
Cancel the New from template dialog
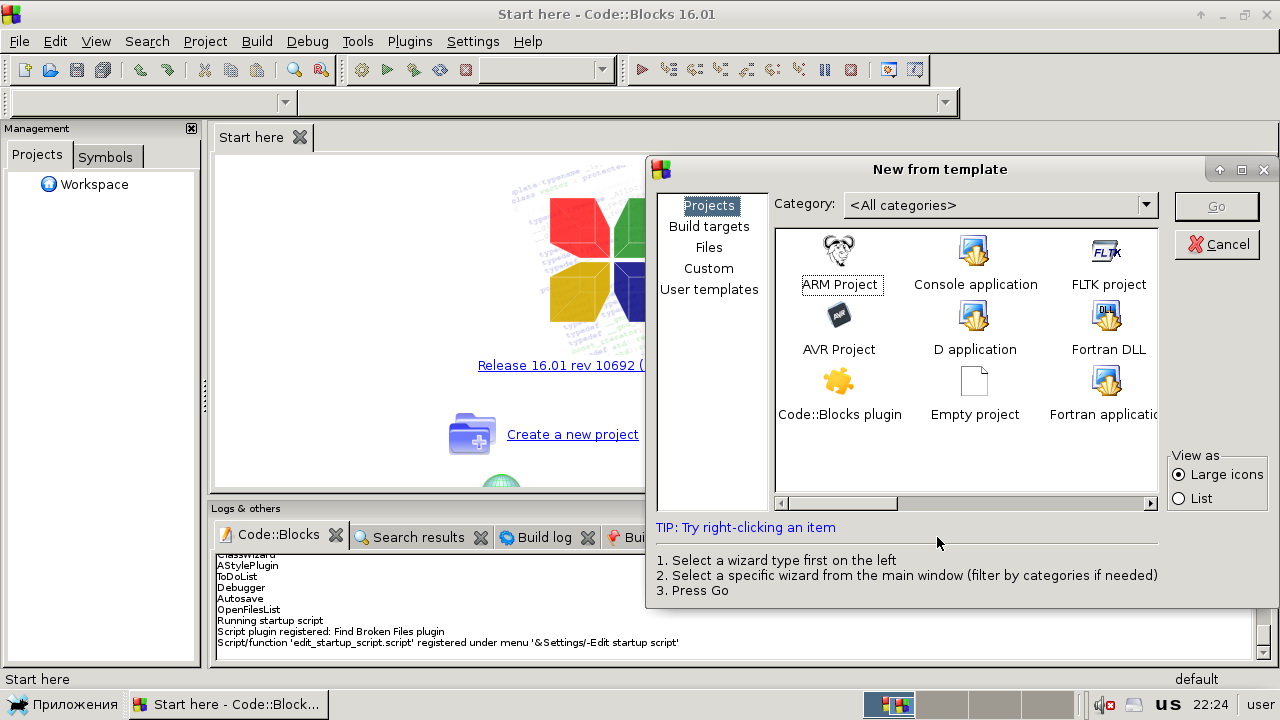(1217, 244)
